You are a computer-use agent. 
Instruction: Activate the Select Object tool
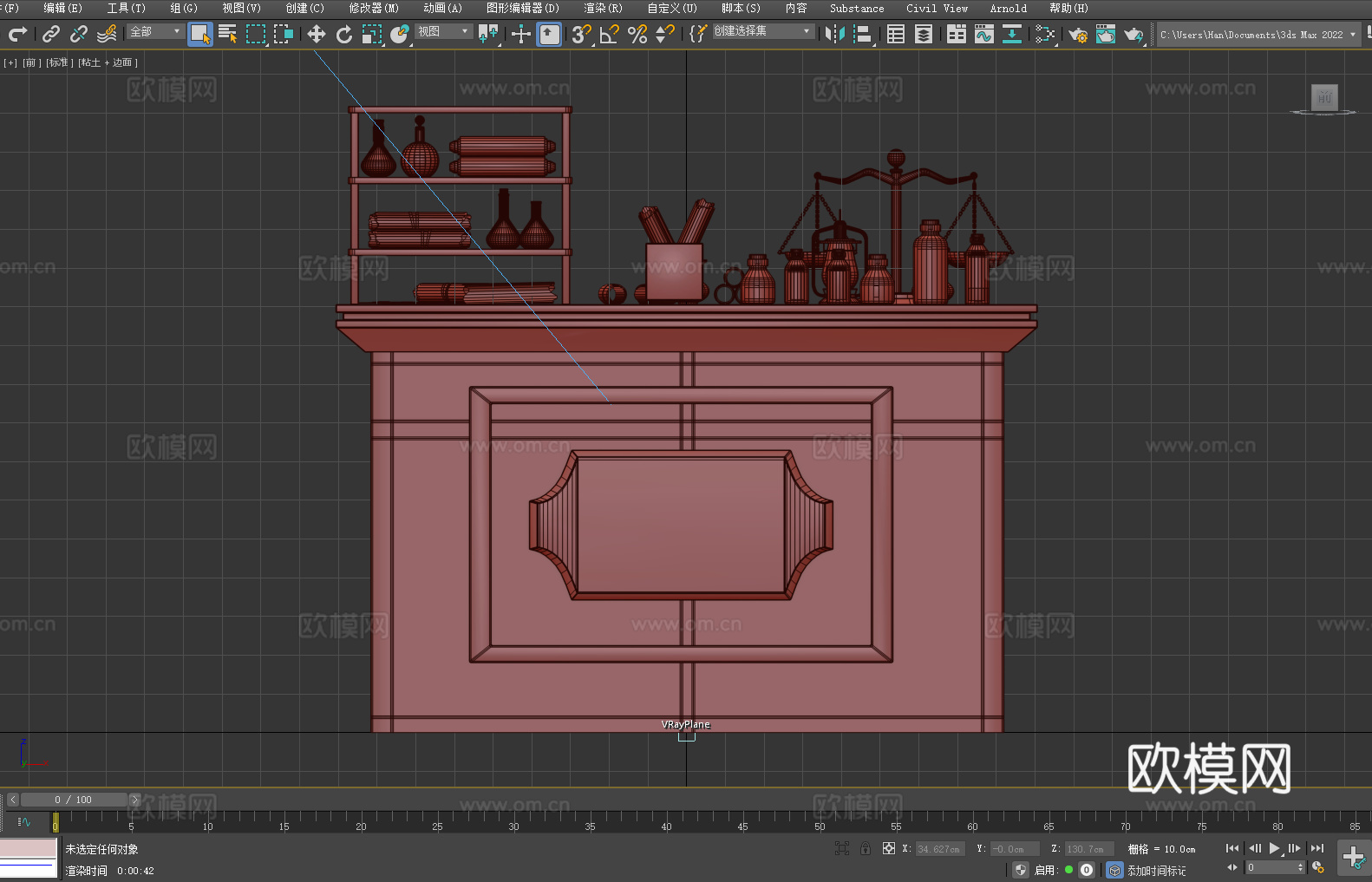tap(200, 34)
